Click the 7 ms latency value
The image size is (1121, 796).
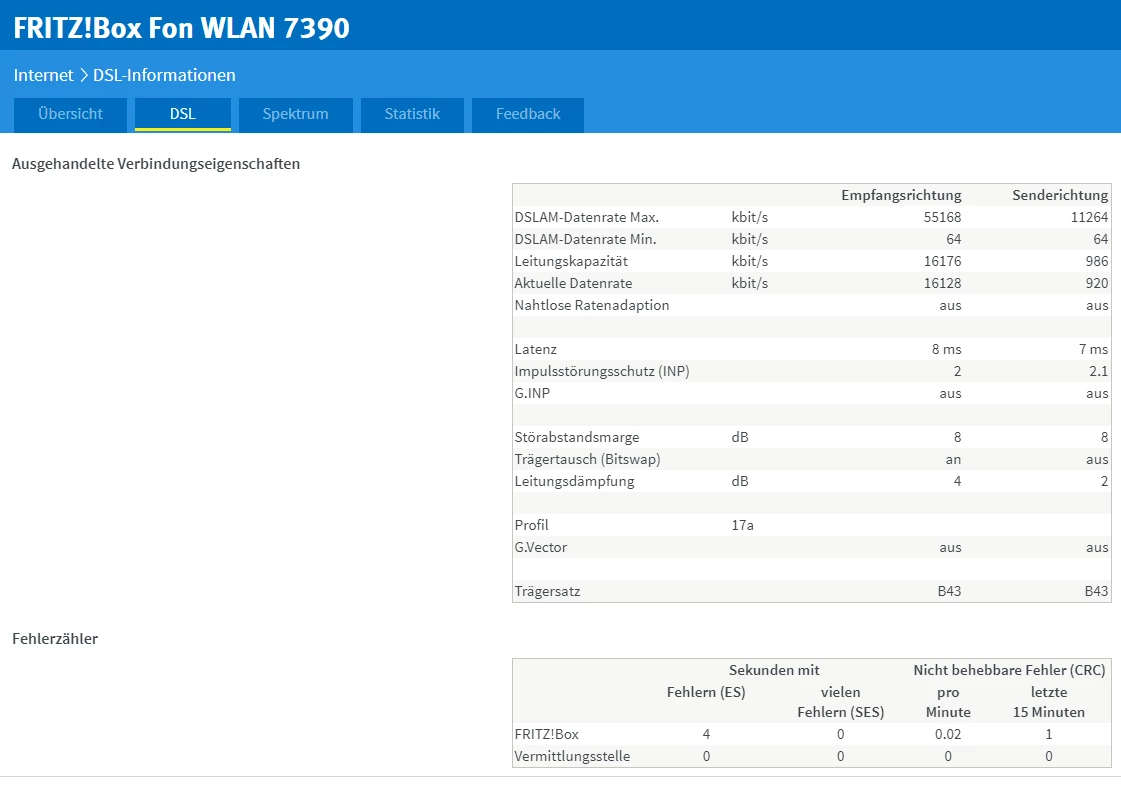(x=1093, y=349)
